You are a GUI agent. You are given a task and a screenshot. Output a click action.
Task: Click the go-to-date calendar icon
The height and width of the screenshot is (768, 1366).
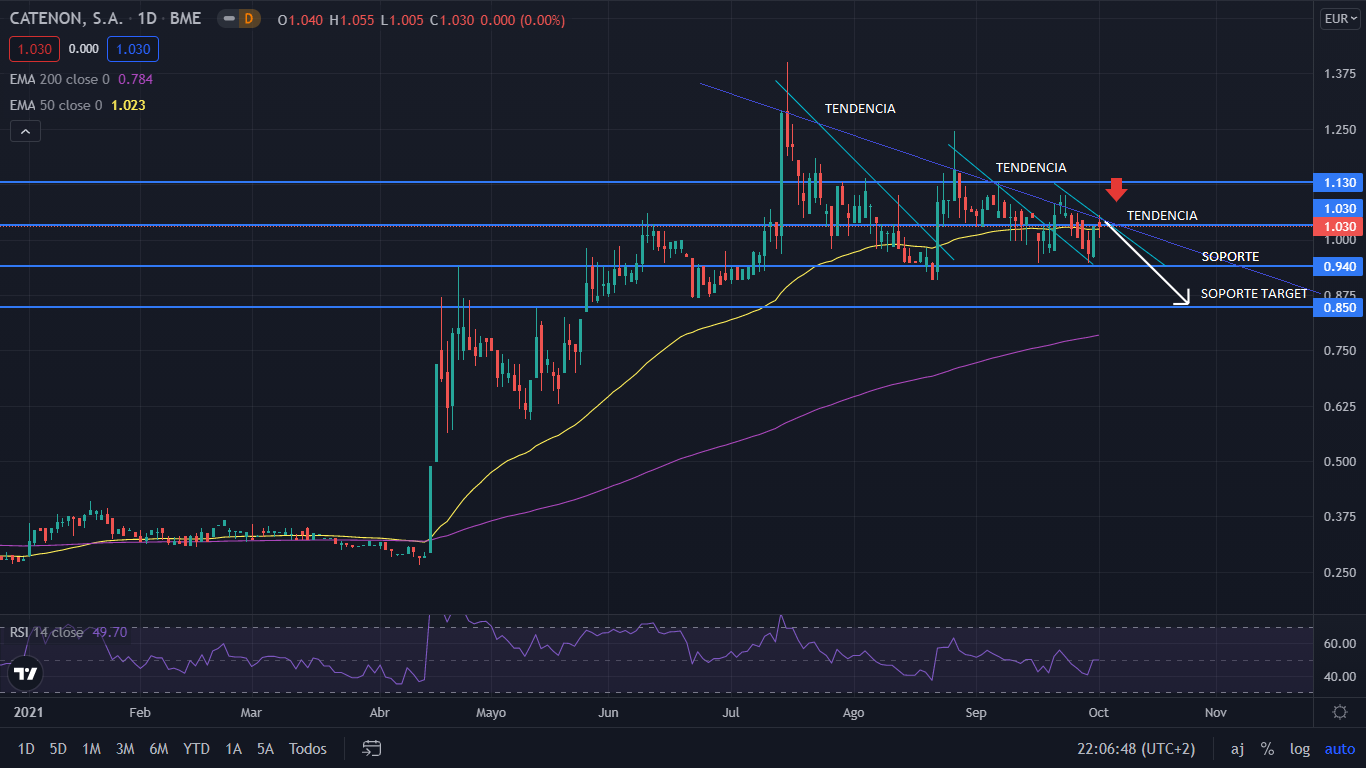coord(372,748)
